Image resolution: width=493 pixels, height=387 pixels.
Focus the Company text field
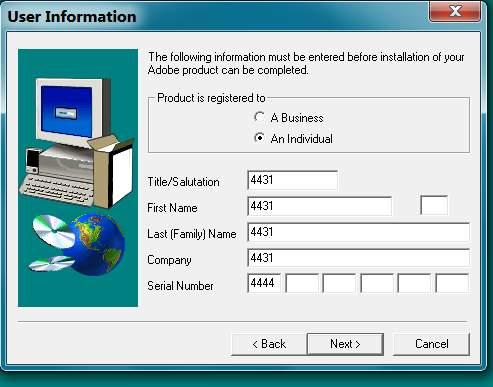pos(358,258)
